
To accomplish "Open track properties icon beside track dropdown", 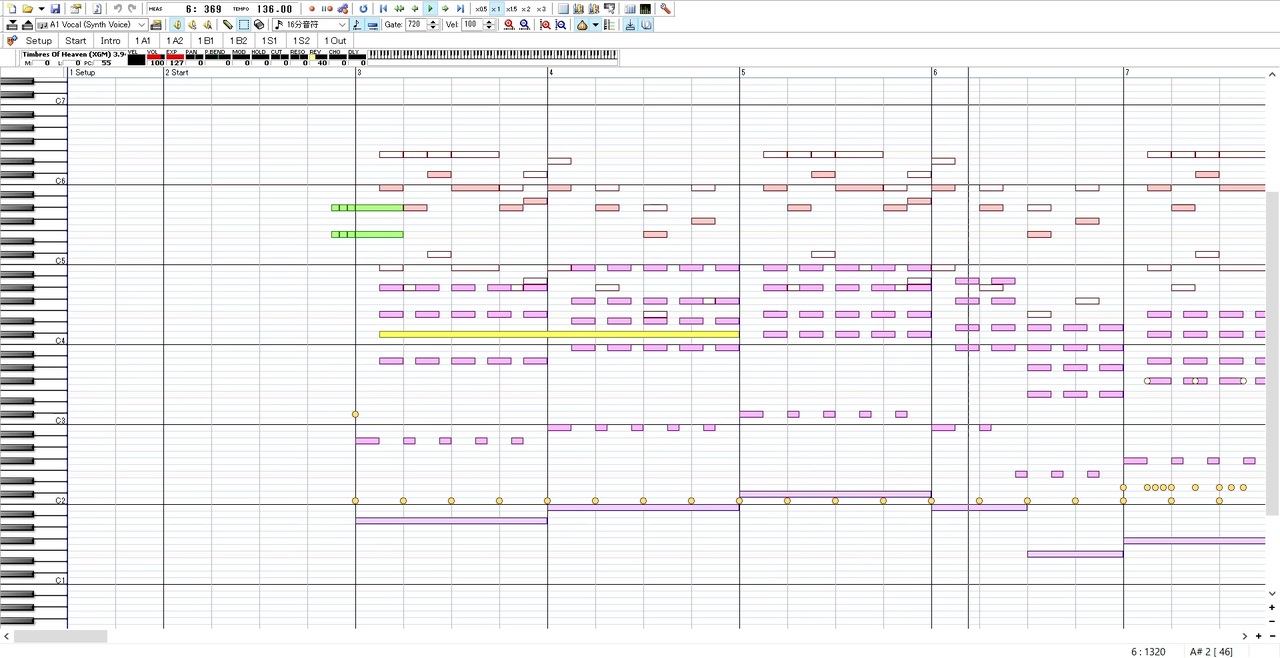I will click(x=156, y=25).
